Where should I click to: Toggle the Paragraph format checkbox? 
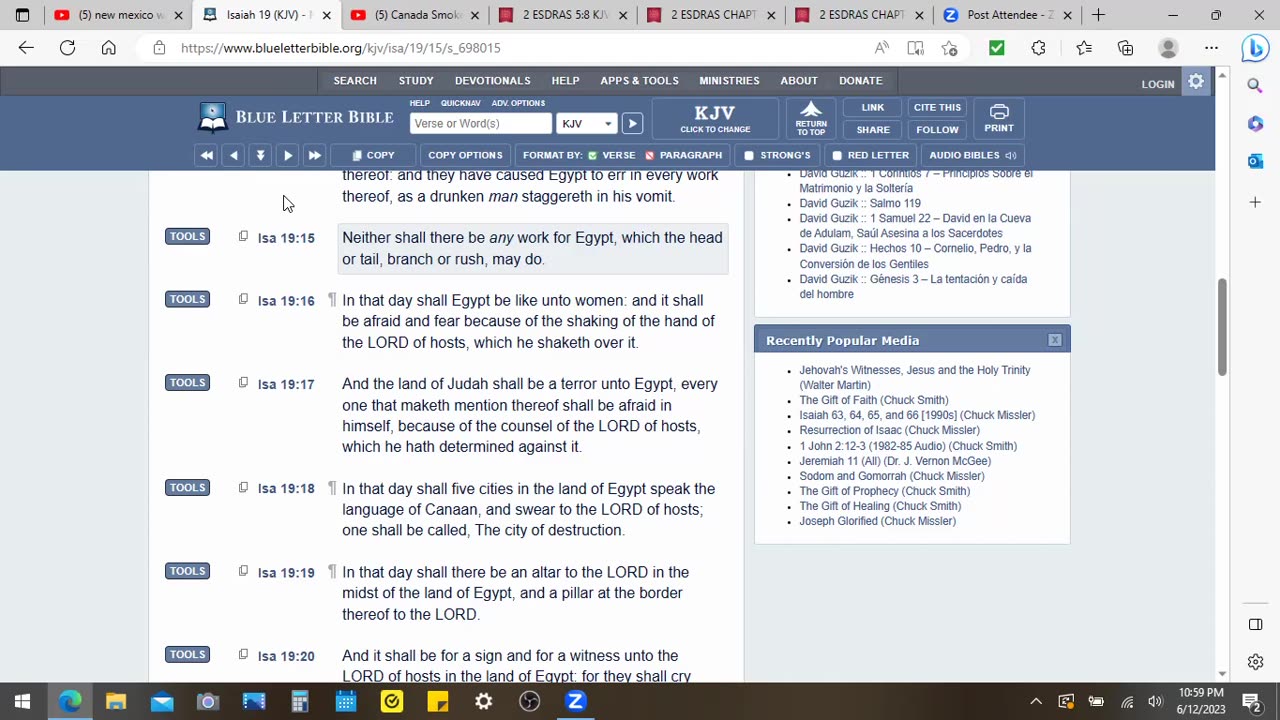click(650, 155)
